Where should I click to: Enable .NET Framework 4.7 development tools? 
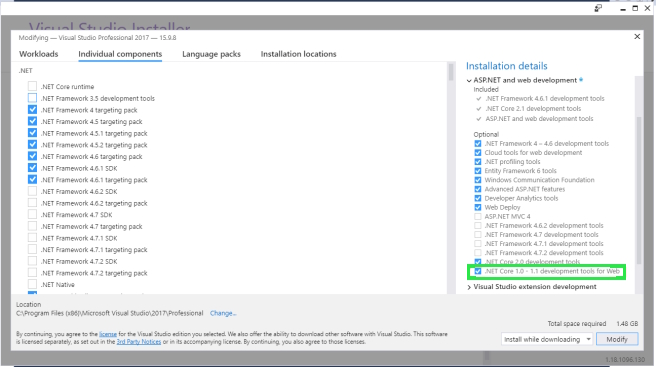point(478,235)
